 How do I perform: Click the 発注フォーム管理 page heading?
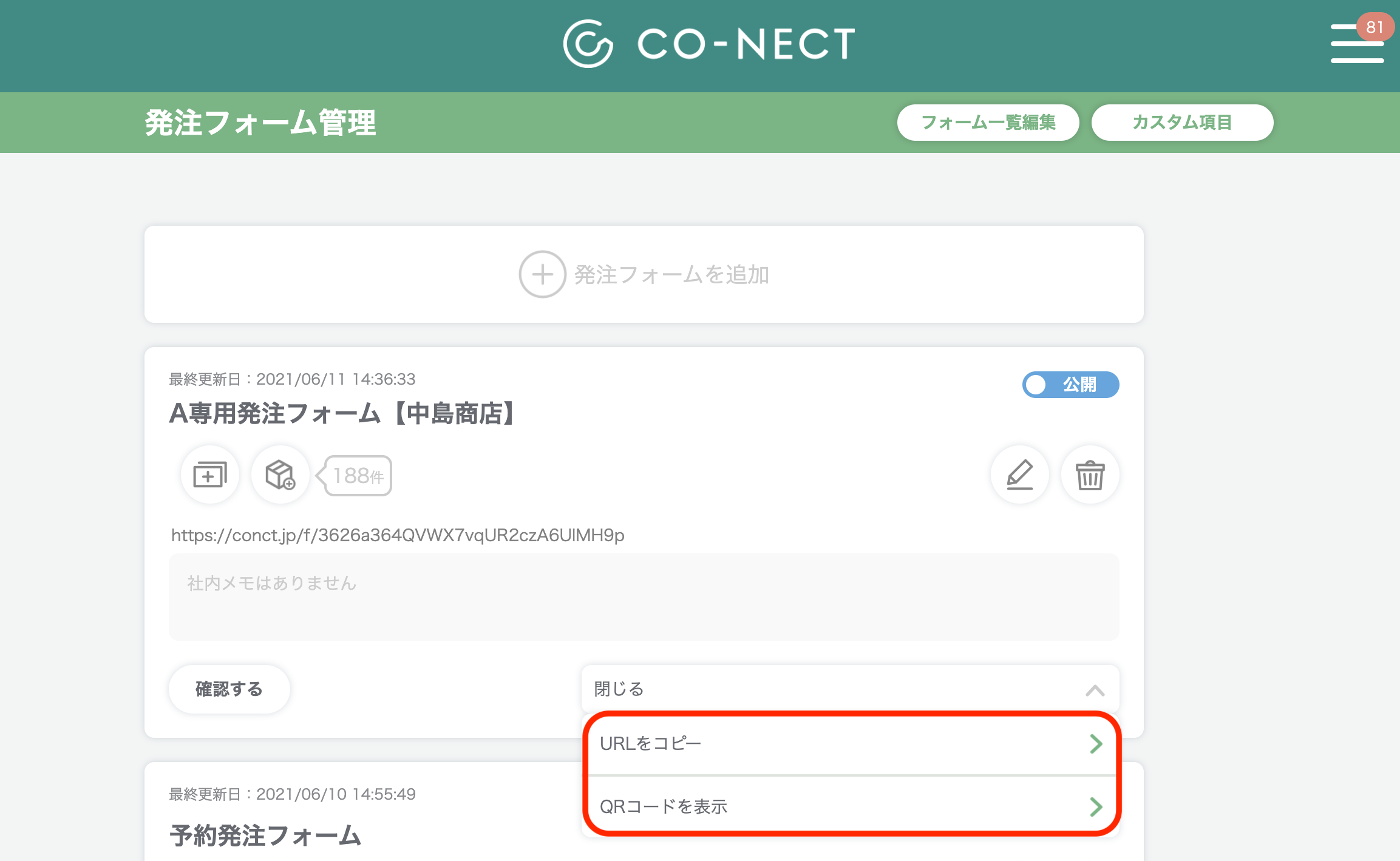260,123
